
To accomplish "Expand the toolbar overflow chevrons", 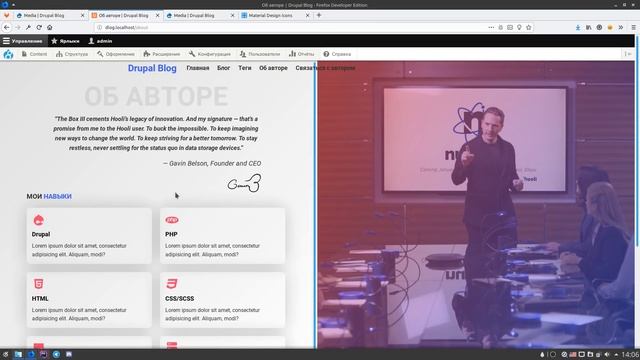I will [621, 27].
